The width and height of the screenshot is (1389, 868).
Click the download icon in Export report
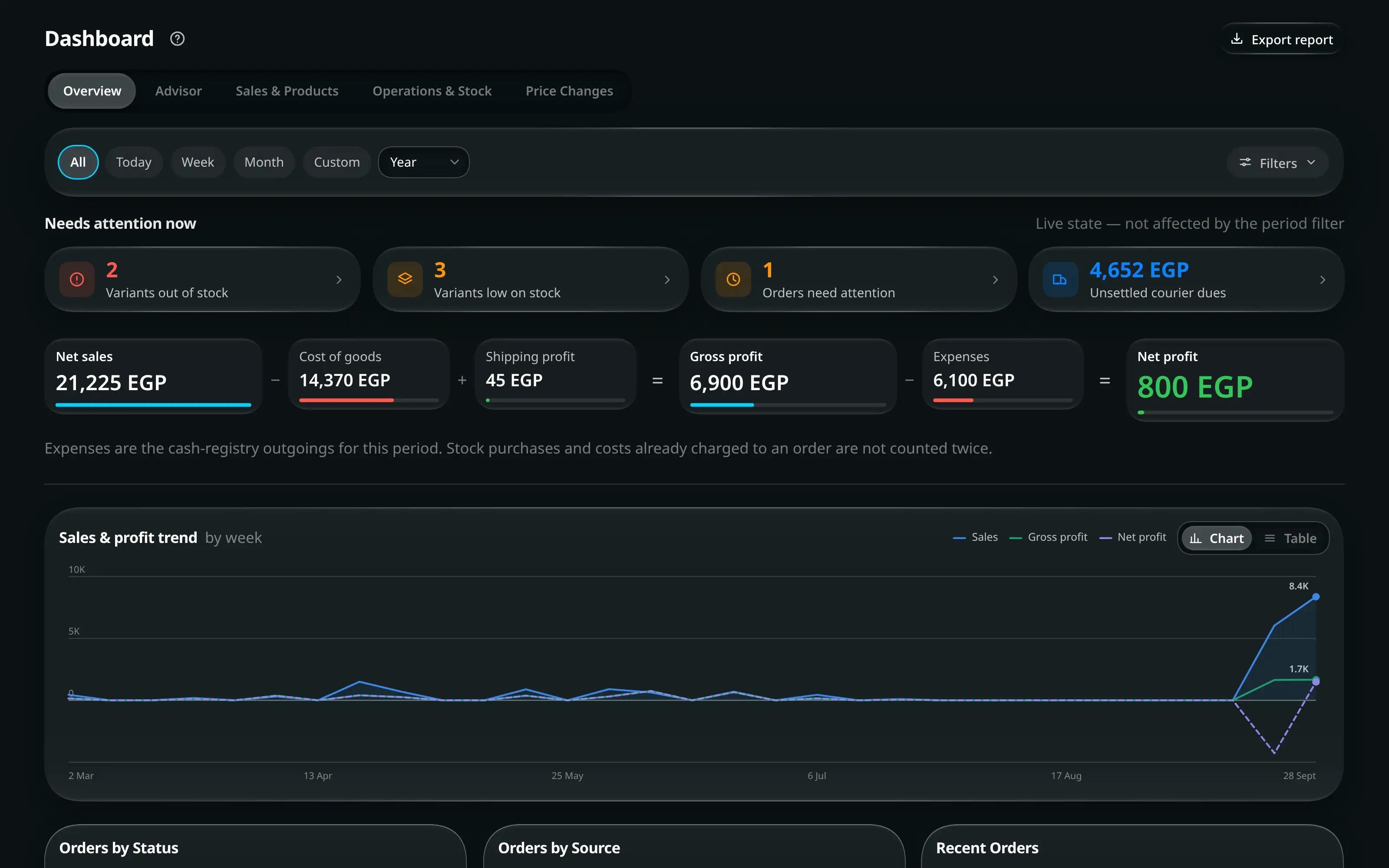(x=1237, y=39)
